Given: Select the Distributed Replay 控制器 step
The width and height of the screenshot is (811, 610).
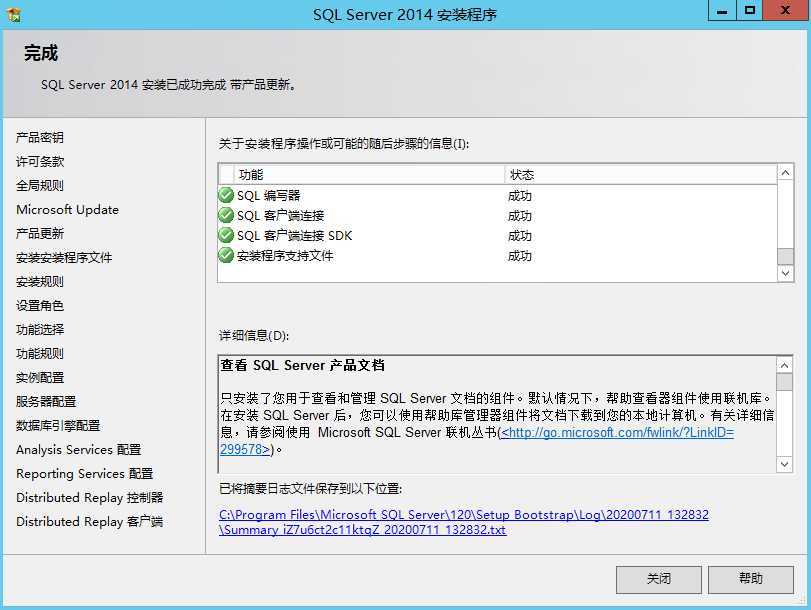Looking at the screenshot, I should coord(89,498).
